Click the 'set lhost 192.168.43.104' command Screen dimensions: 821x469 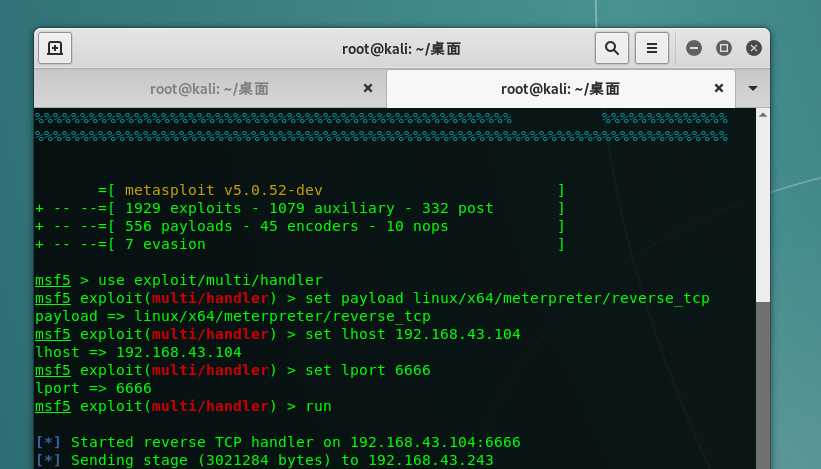[x=413, y=334]
